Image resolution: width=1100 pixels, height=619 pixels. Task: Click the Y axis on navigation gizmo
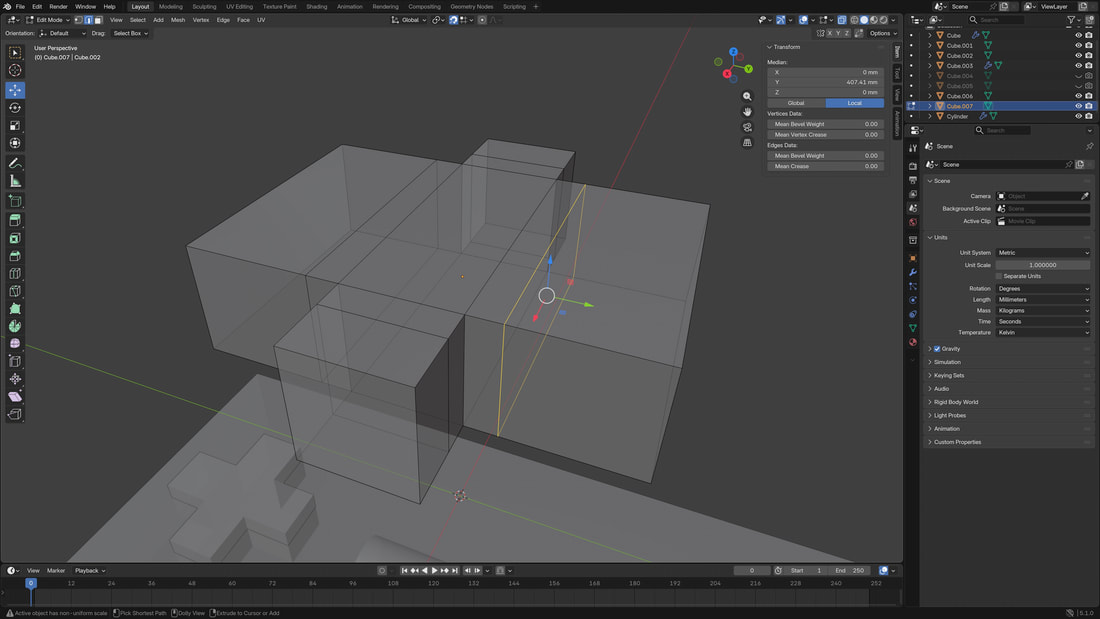tap(748, 69)
